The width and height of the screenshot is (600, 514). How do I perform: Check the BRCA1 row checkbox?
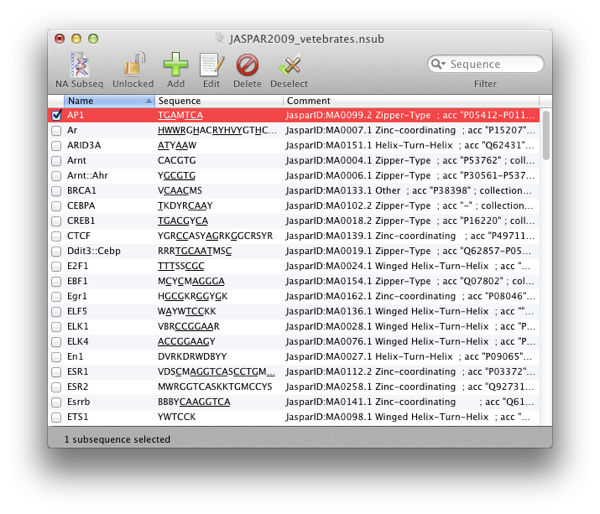(56, 191)
